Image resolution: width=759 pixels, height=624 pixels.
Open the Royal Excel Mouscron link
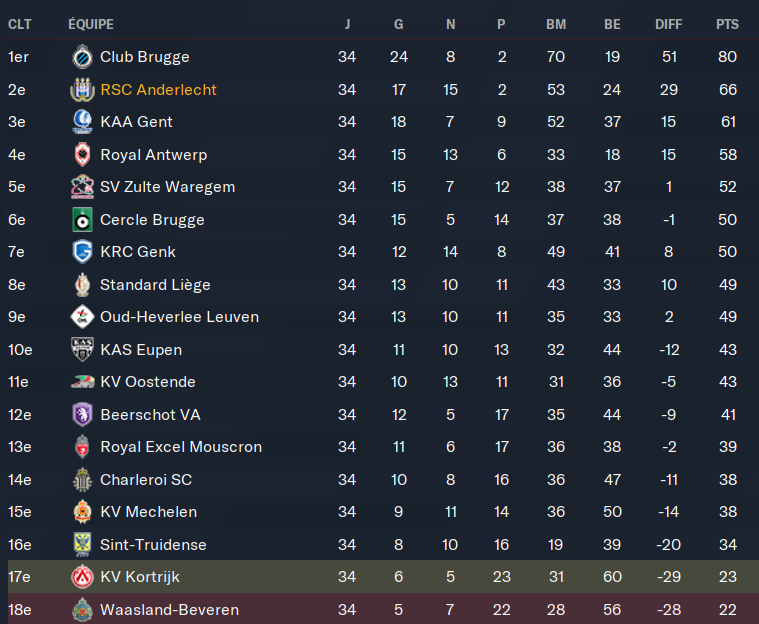181,447
